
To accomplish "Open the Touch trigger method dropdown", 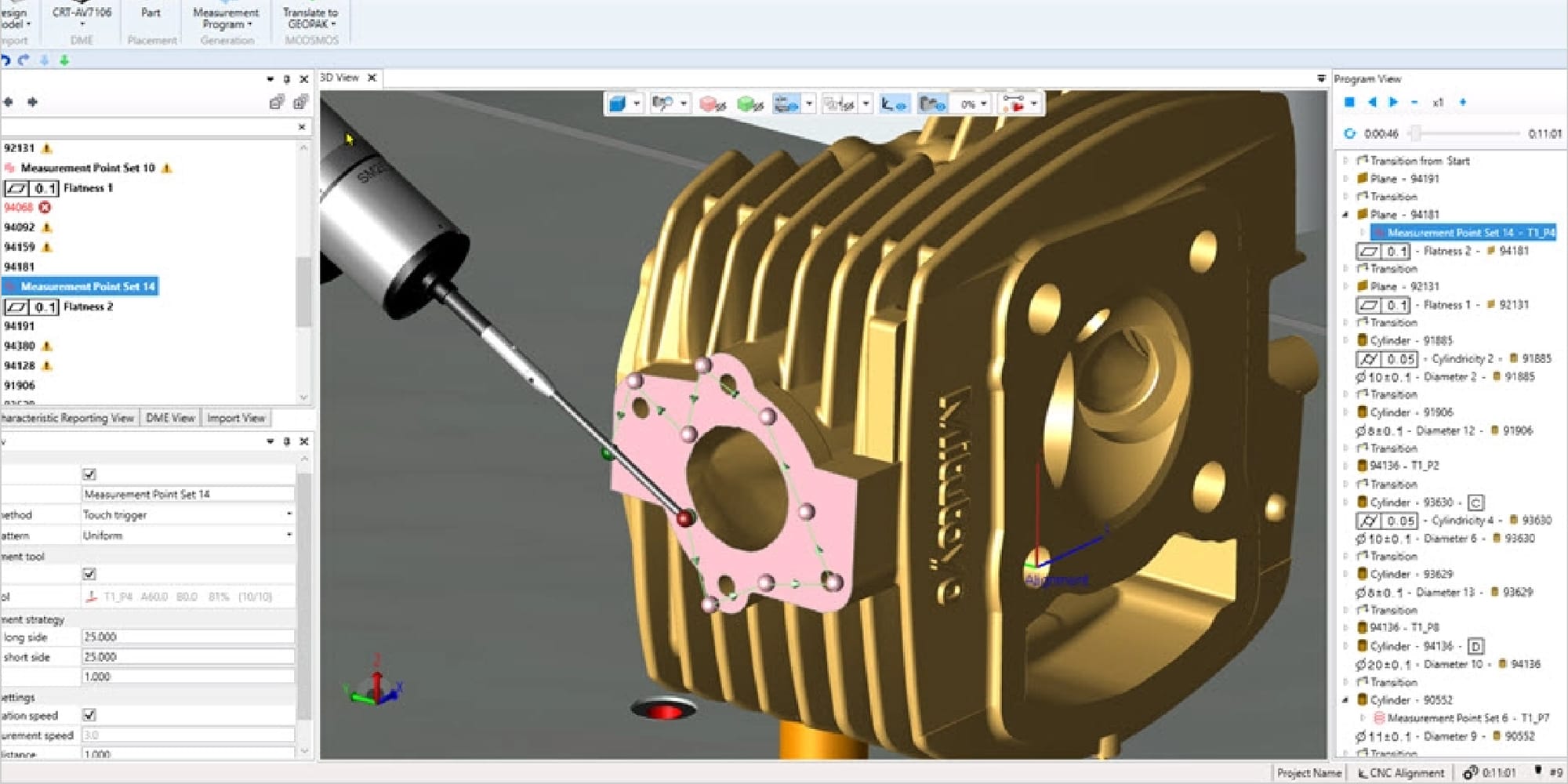I will pos(289,514).
